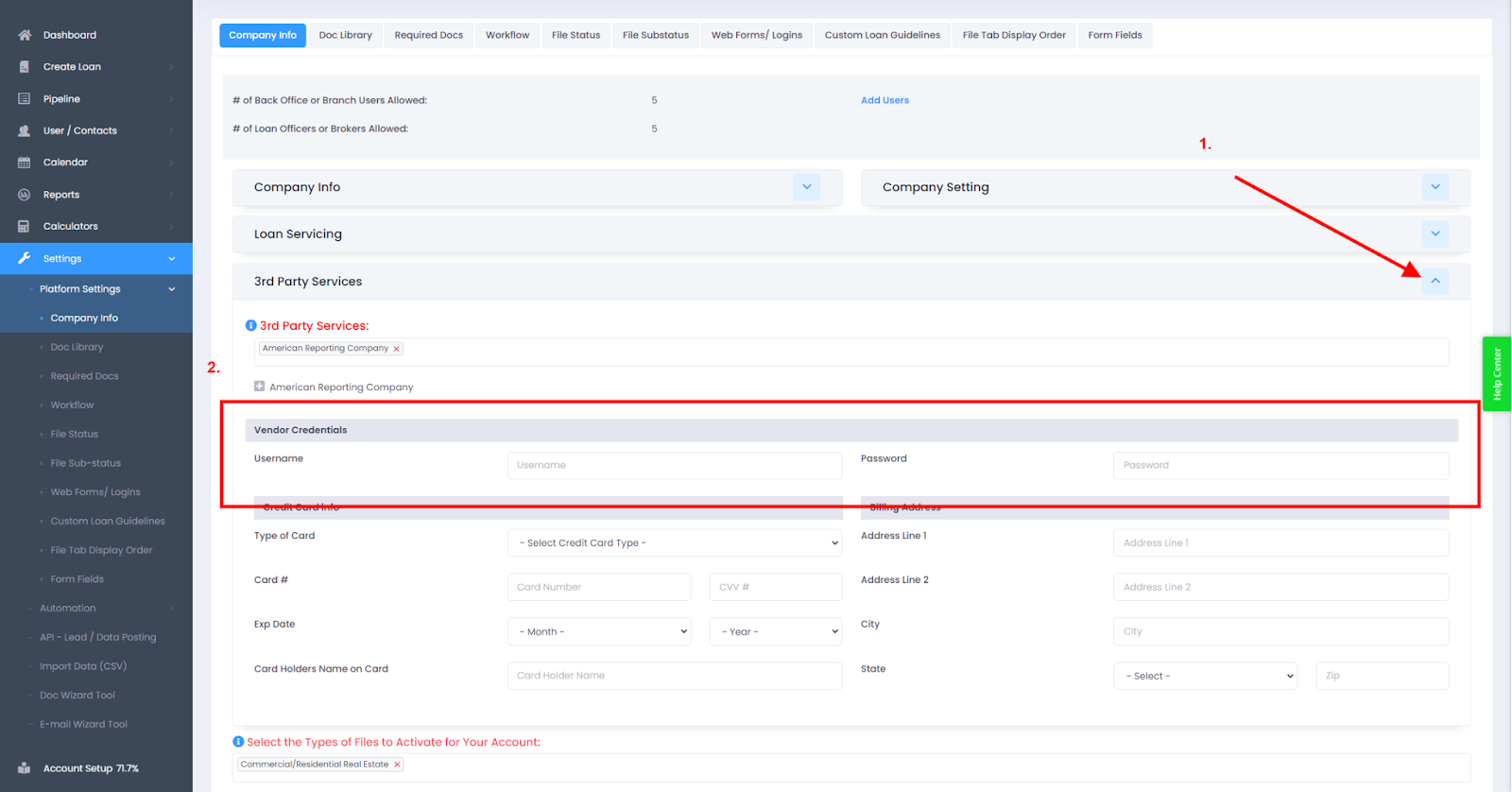
Task: Open the Form Fields tab
Action: 1115,35
